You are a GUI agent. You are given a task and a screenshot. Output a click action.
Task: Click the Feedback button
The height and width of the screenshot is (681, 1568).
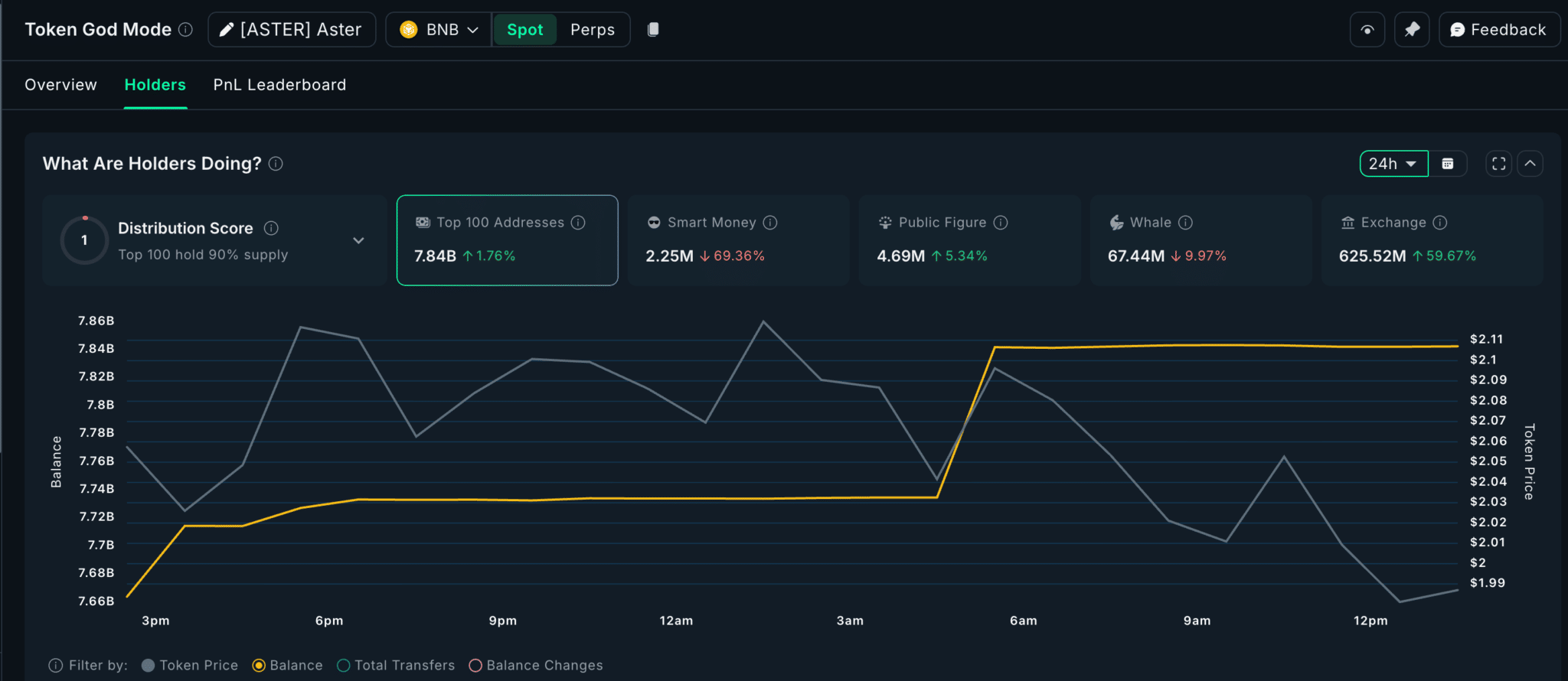coord(1498,30)
